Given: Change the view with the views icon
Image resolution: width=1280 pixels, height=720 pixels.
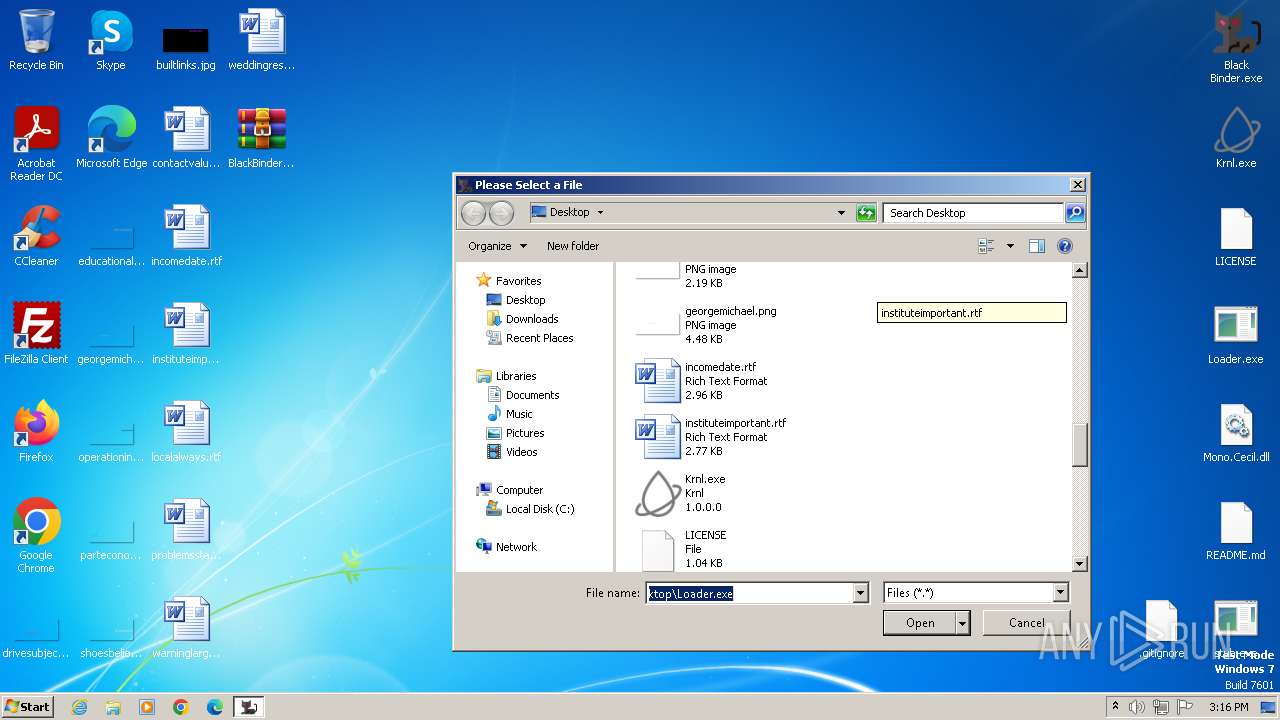Looking at the screenshot, I should (986, 246).
